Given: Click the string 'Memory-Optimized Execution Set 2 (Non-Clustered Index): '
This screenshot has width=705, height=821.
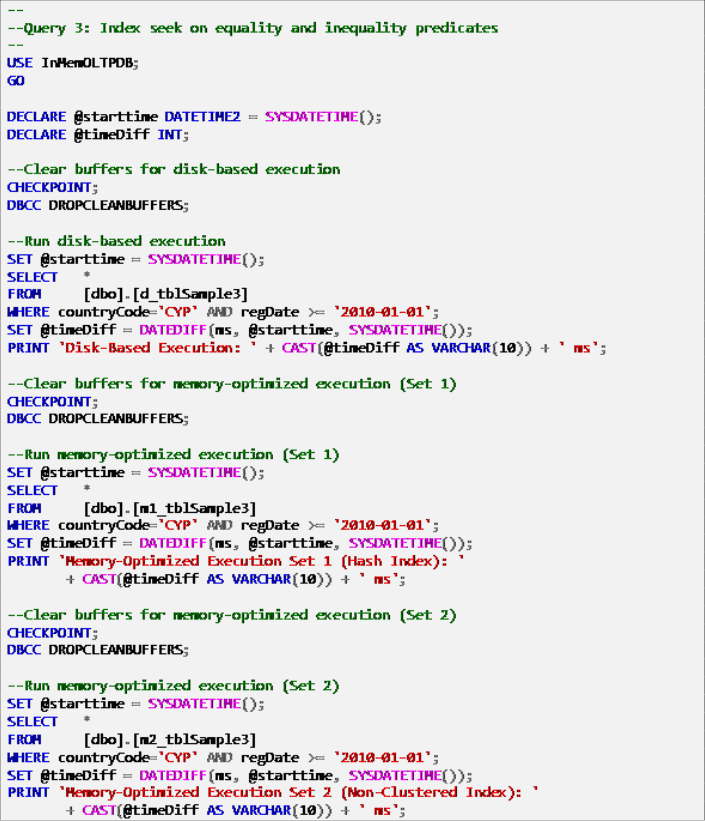Looking at the screenshot, I should (x=299, y=793).
